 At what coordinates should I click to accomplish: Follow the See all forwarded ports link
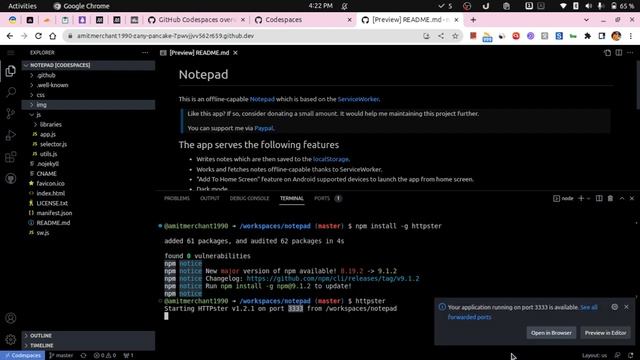(589, 307)
